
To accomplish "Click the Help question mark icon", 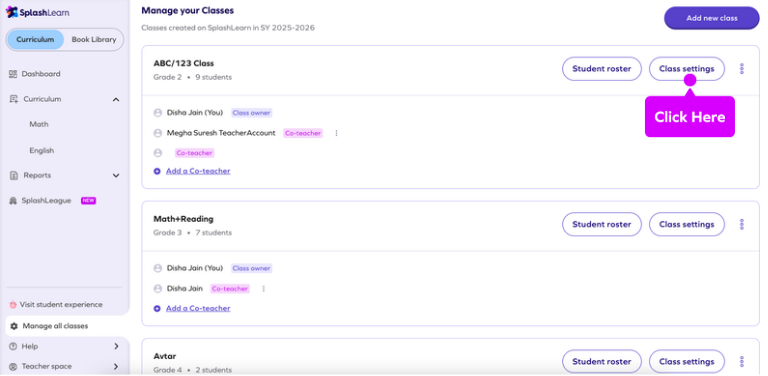I will [13, 346].
